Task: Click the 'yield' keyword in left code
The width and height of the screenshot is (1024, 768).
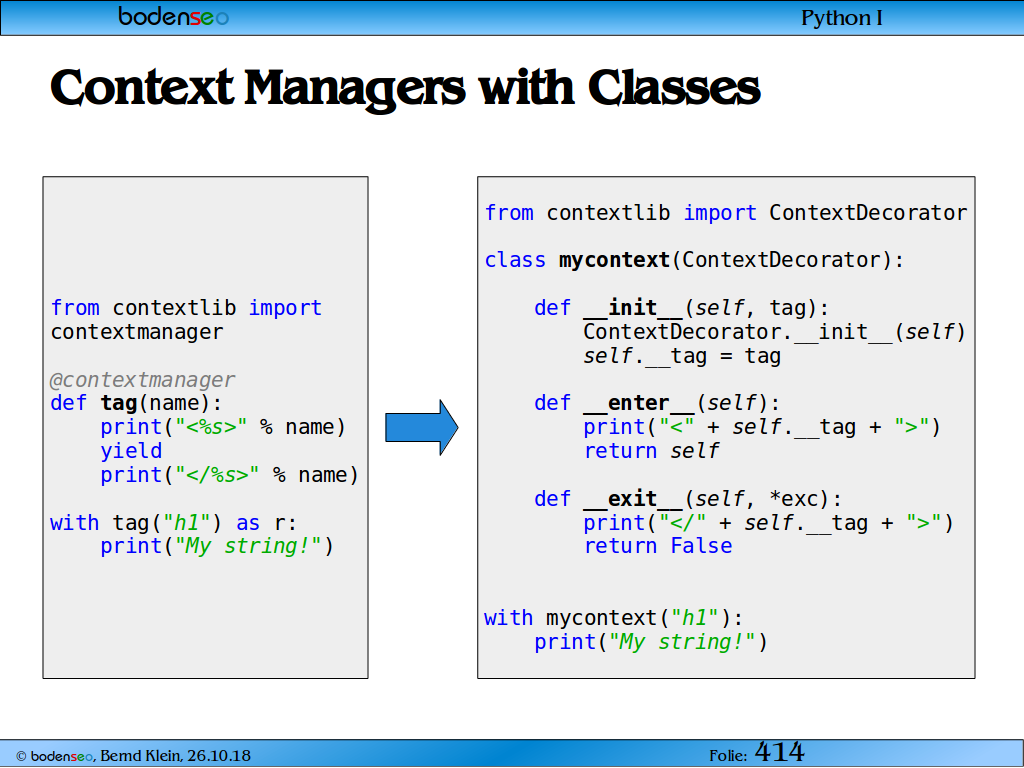Action: pyautogui.click(x=131, y=451)
